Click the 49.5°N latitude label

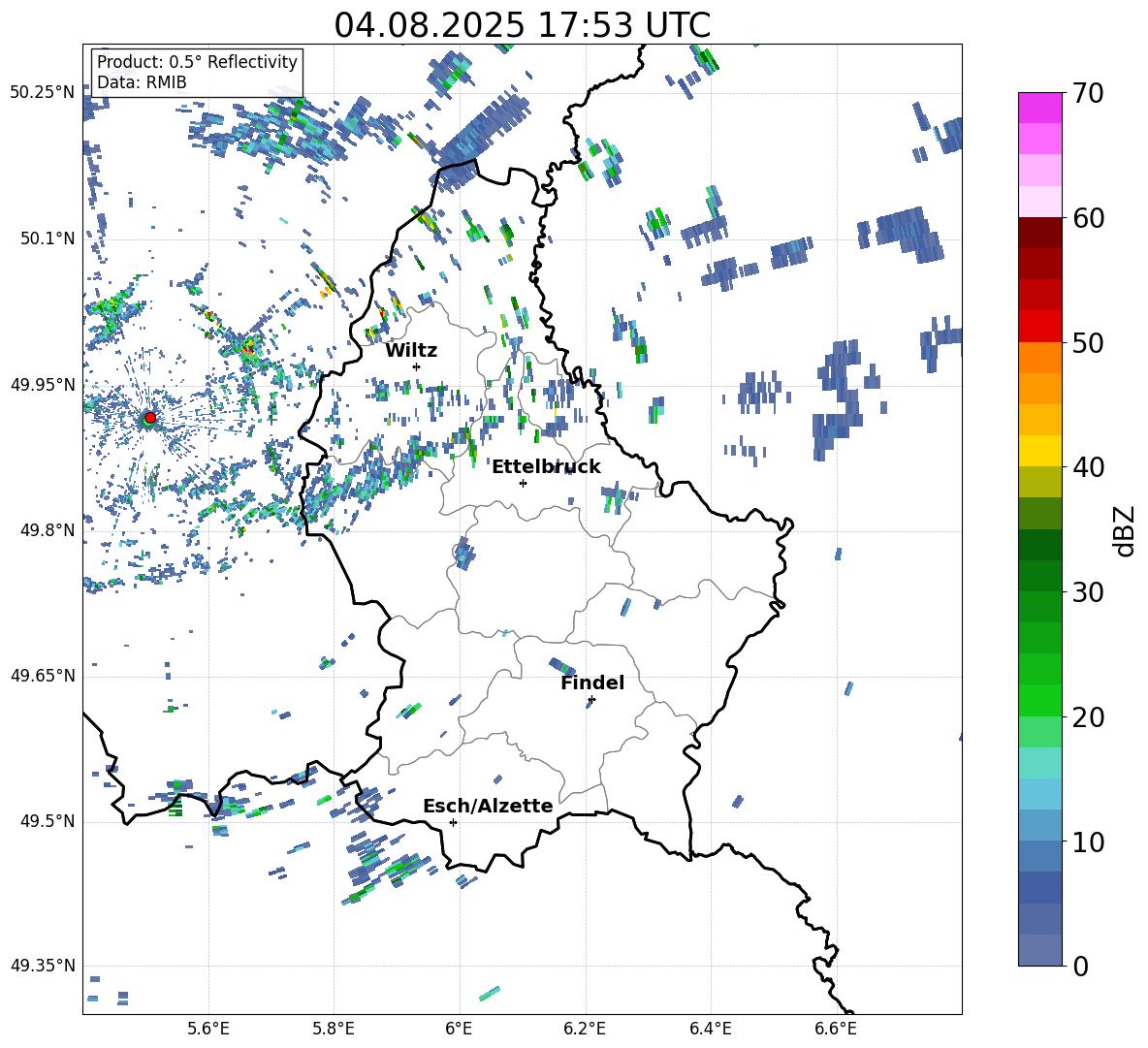click(x=48, y=821)
